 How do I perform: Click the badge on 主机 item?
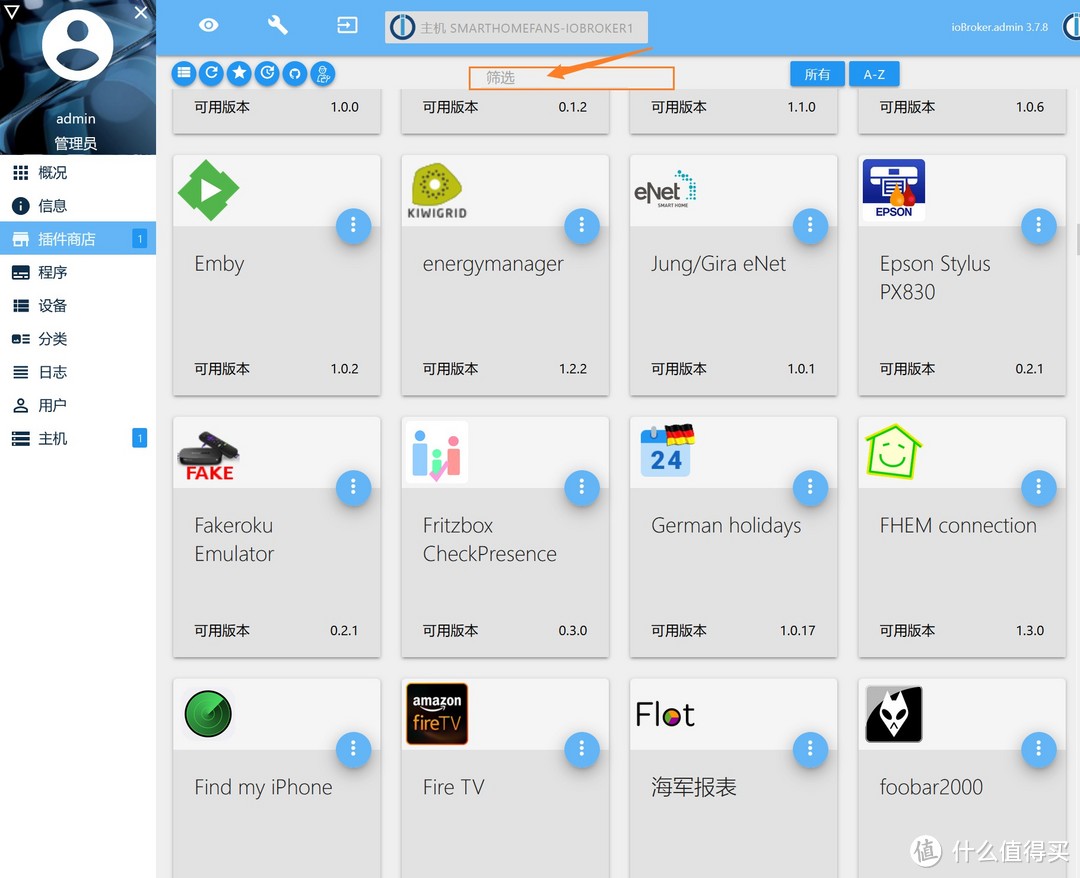[139, 438]
